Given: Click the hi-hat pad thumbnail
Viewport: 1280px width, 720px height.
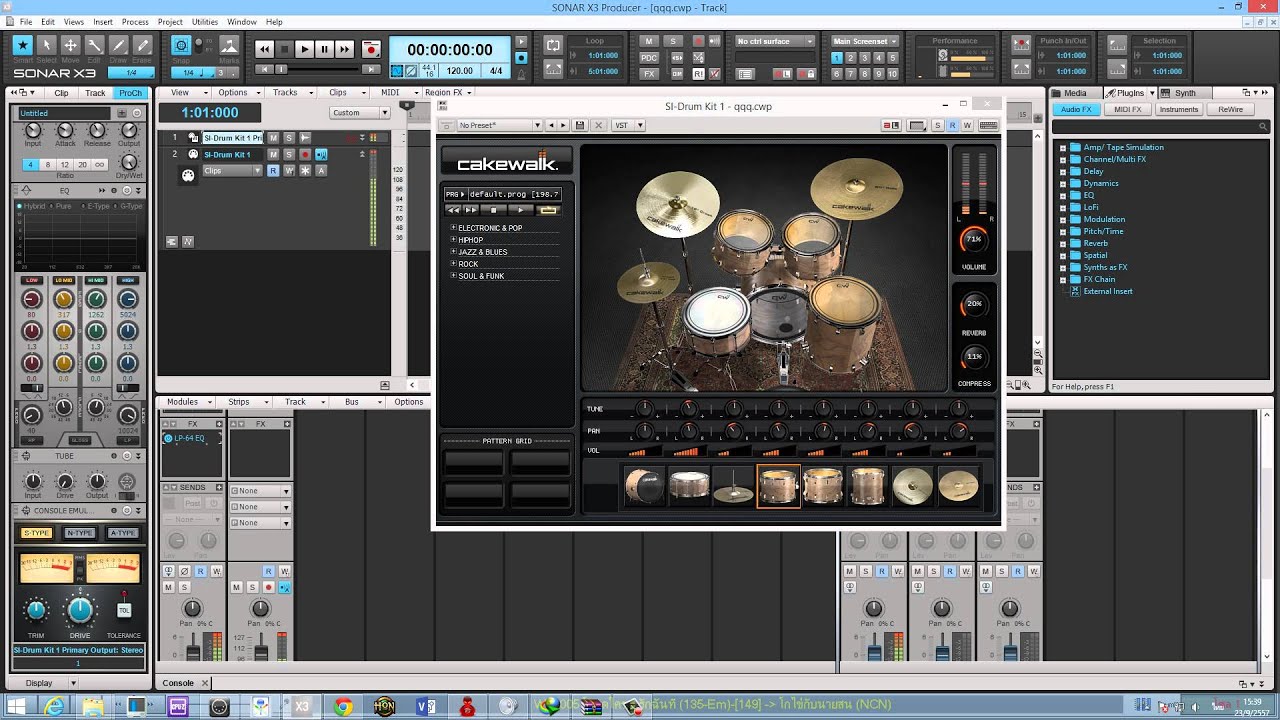Looking at the screenshot, I should tap(733, 486).
